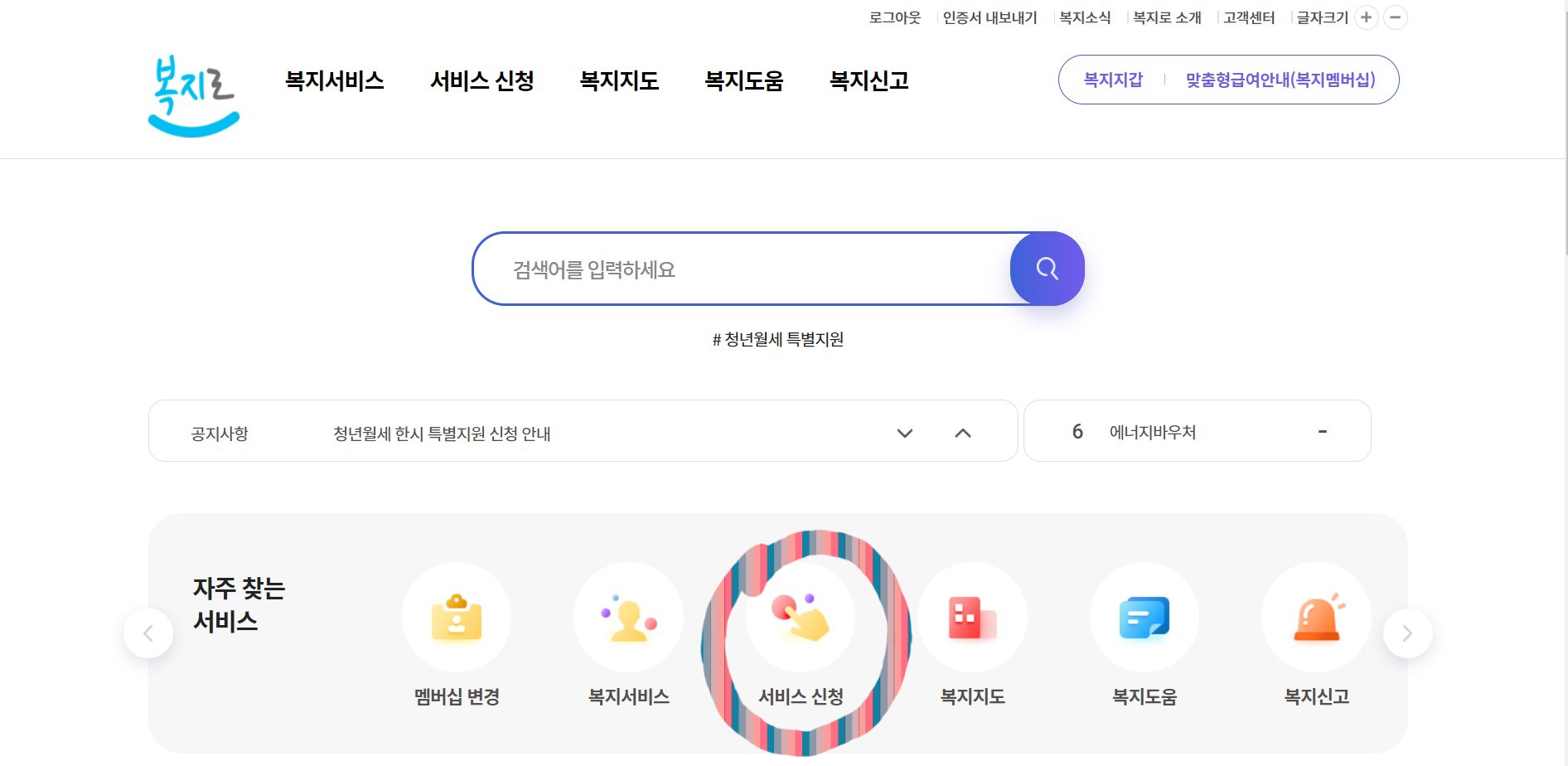The height and width of the screenshot is (766, 1568).
Task: Open the 복지도움 blue chat icon
Action: coord(1145,618)
